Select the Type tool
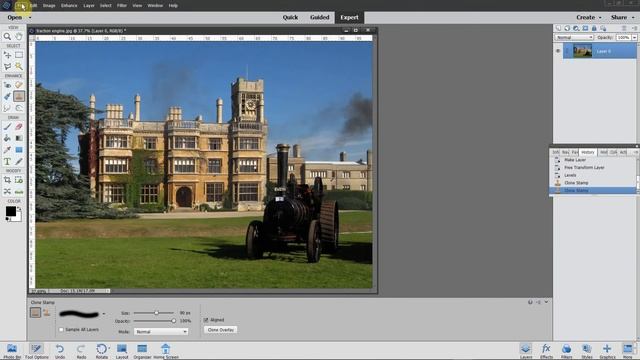640x360 pixels. point(7,161)
